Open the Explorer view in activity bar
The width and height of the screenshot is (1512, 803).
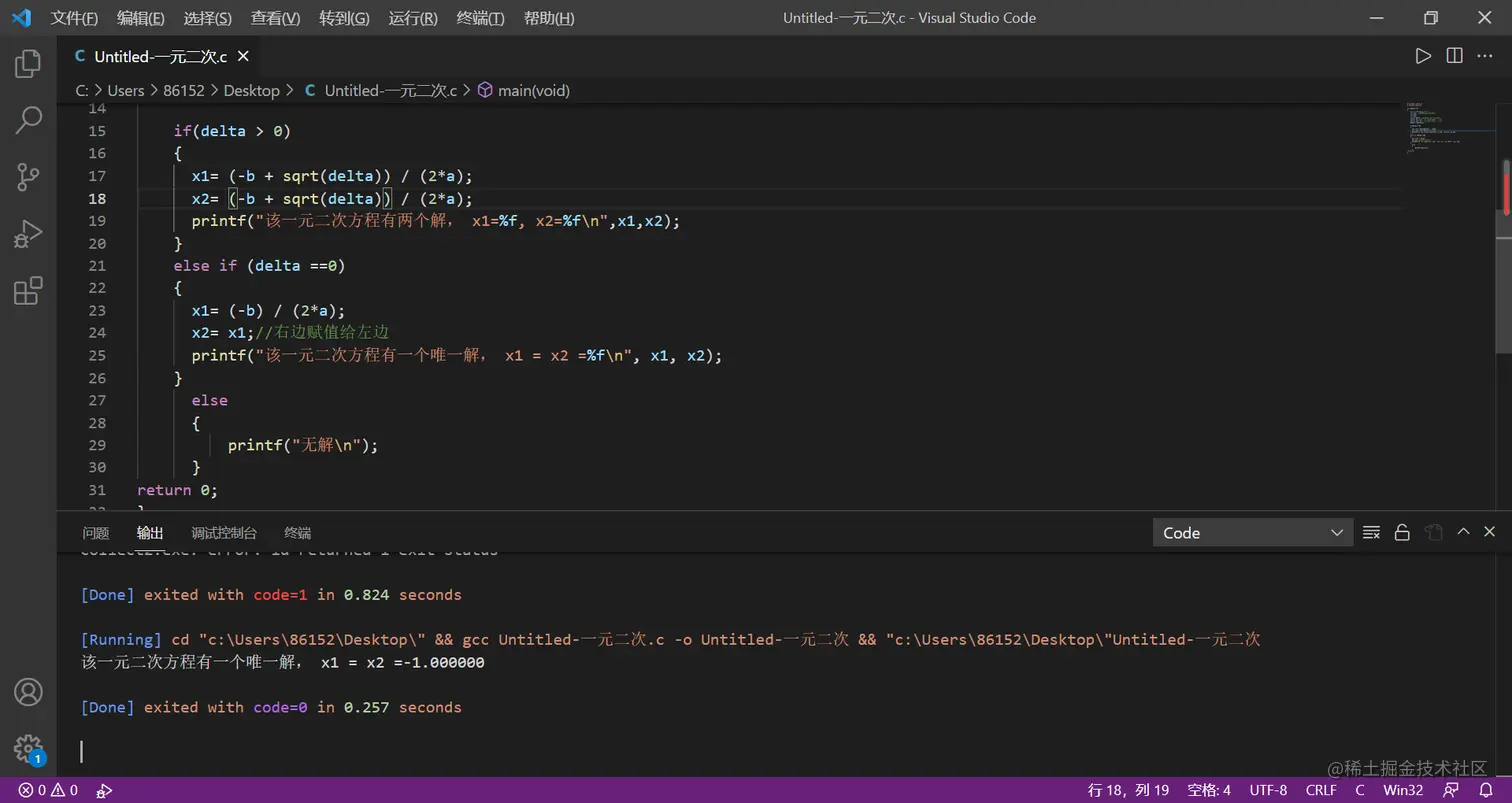28,64
